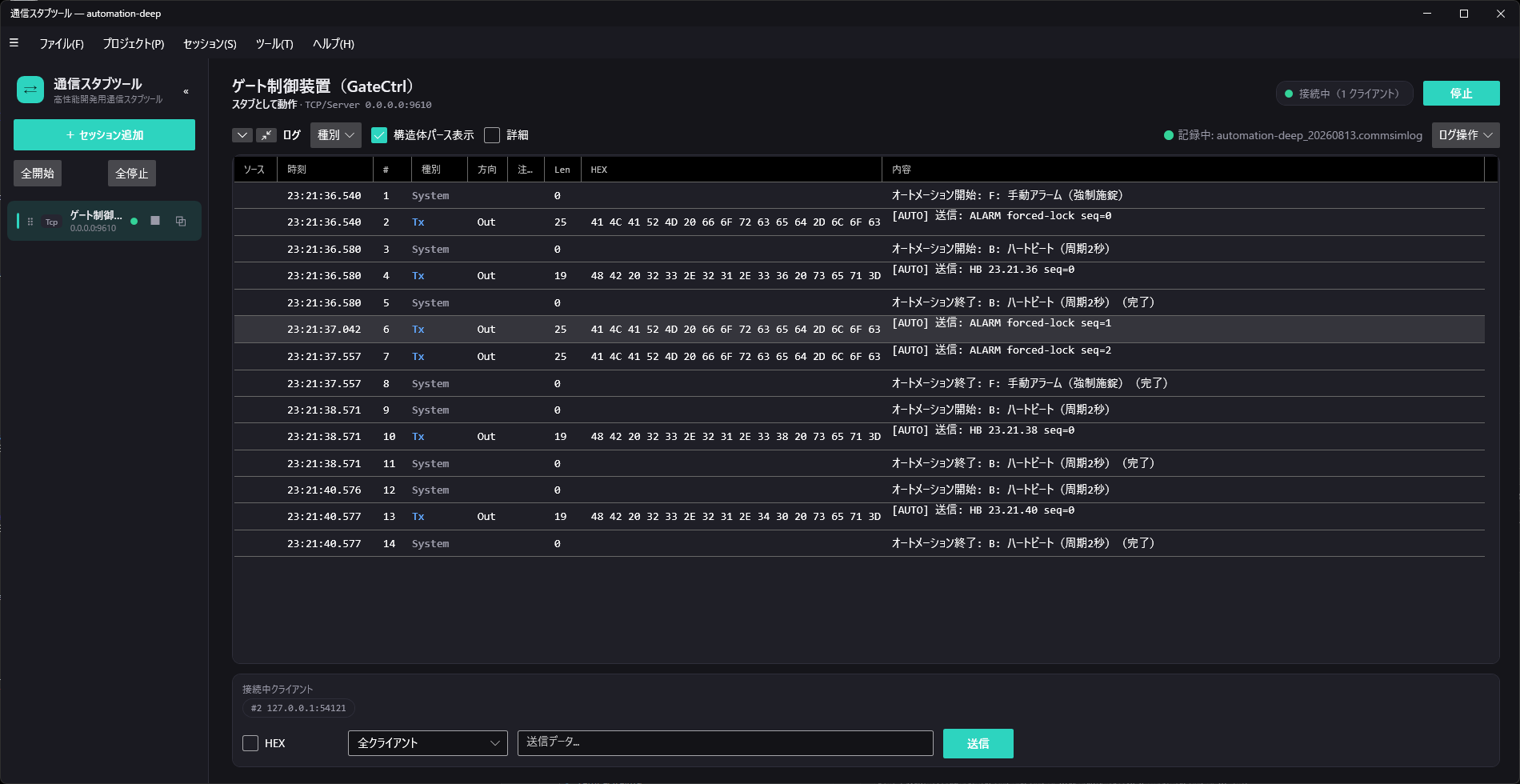1520x784 pixels.
Task: Click the 接続中 (1 クライアント) status badge
Action: pyautogui.click(x=1345, y=94)
